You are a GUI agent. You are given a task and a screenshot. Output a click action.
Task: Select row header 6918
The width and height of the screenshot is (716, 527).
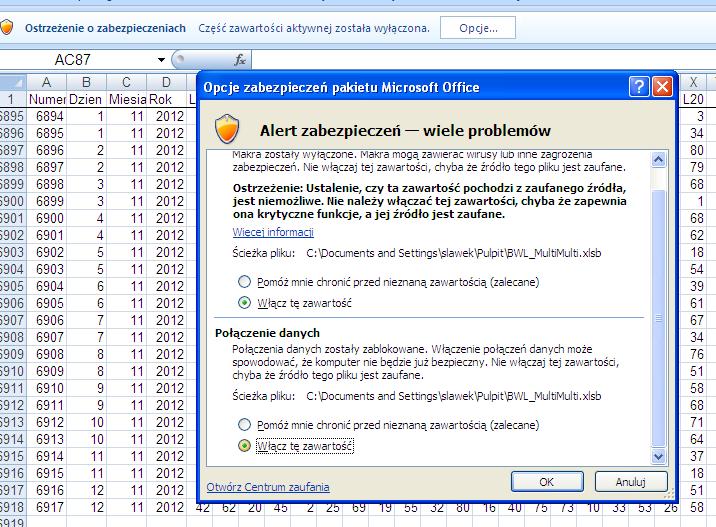[13, 507]
